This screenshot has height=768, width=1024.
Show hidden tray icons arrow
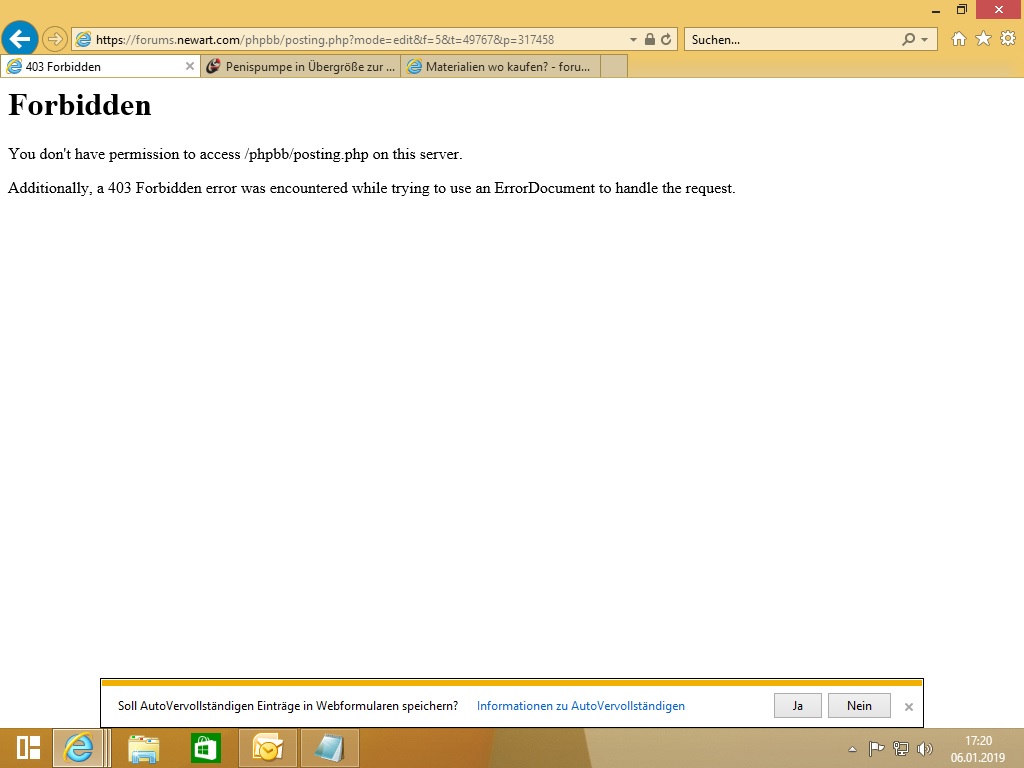[x=852, y=749]
